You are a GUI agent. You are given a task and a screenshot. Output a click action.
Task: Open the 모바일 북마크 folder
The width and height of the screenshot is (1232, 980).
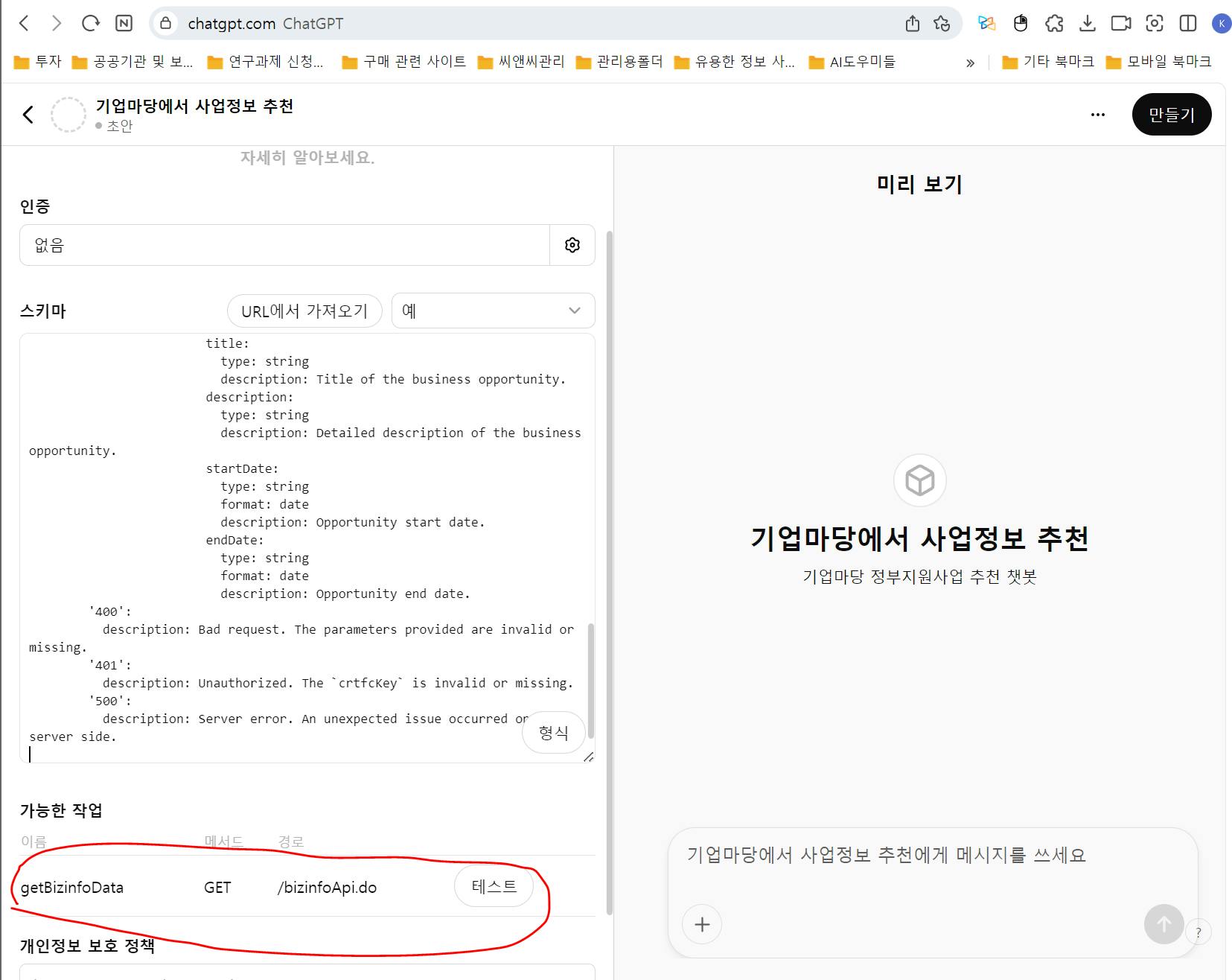pyautogui.click(x=1159, y=62)
